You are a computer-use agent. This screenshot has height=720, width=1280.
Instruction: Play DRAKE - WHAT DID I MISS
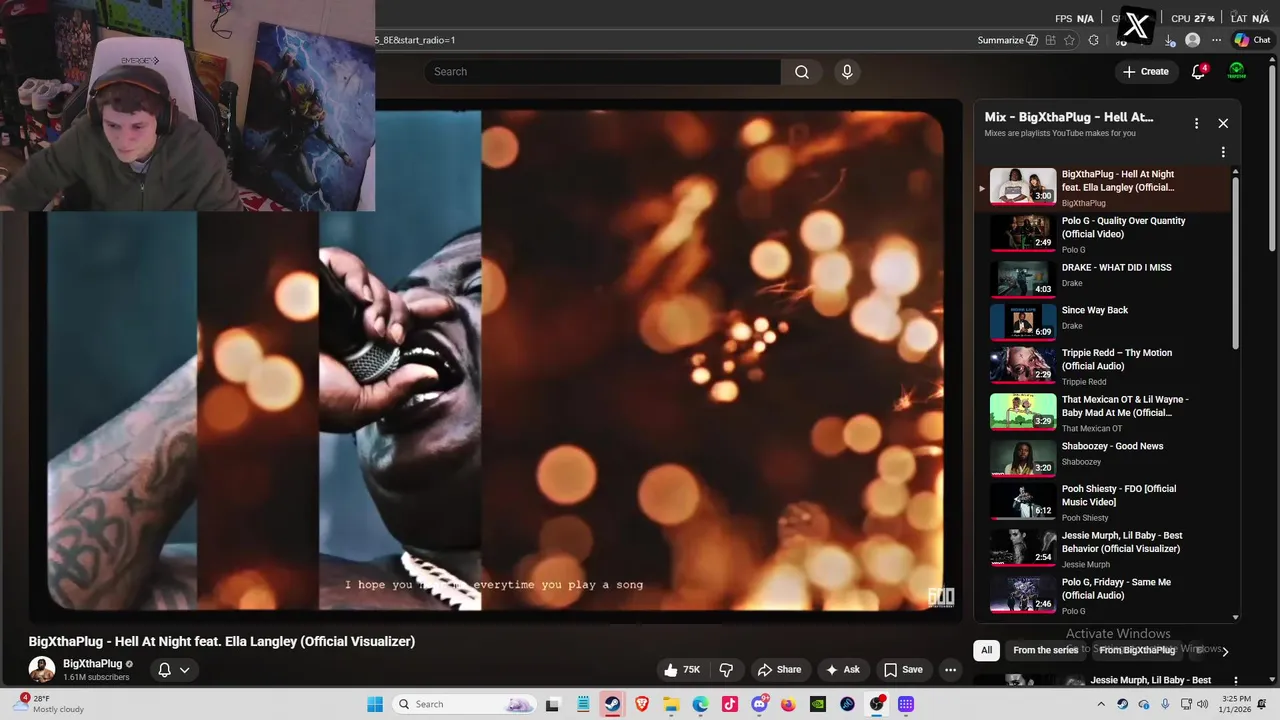coord(1103,278)
